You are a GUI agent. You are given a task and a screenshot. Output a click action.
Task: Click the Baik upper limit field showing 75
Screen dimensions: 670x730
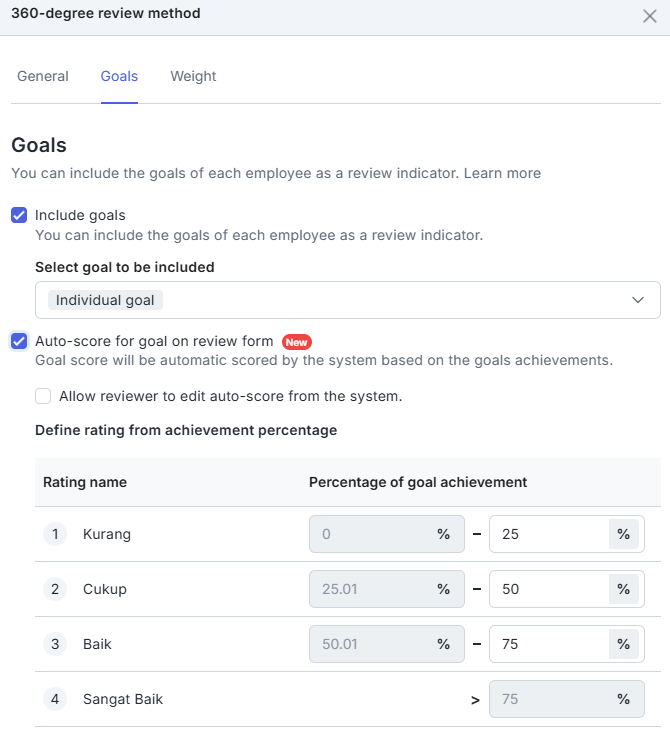(567, 644)
